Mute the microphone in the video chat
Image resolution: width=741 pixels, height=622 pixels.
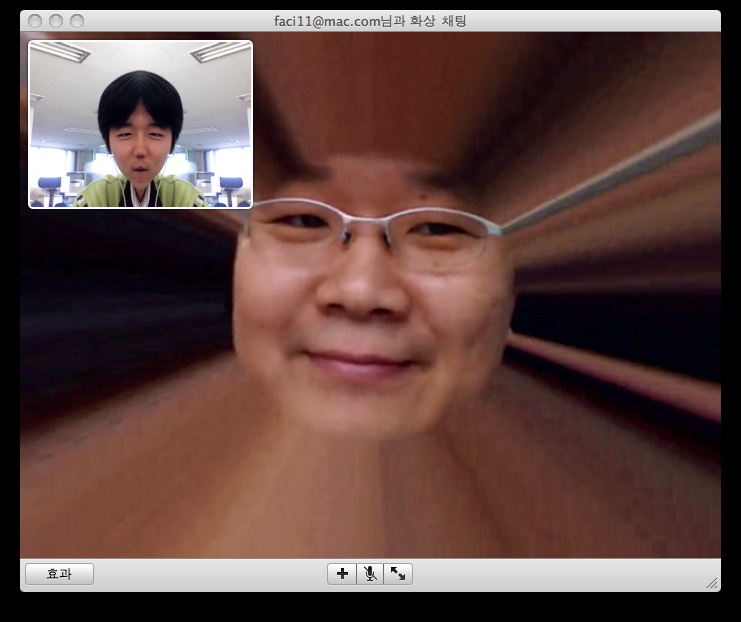point(370,574)
